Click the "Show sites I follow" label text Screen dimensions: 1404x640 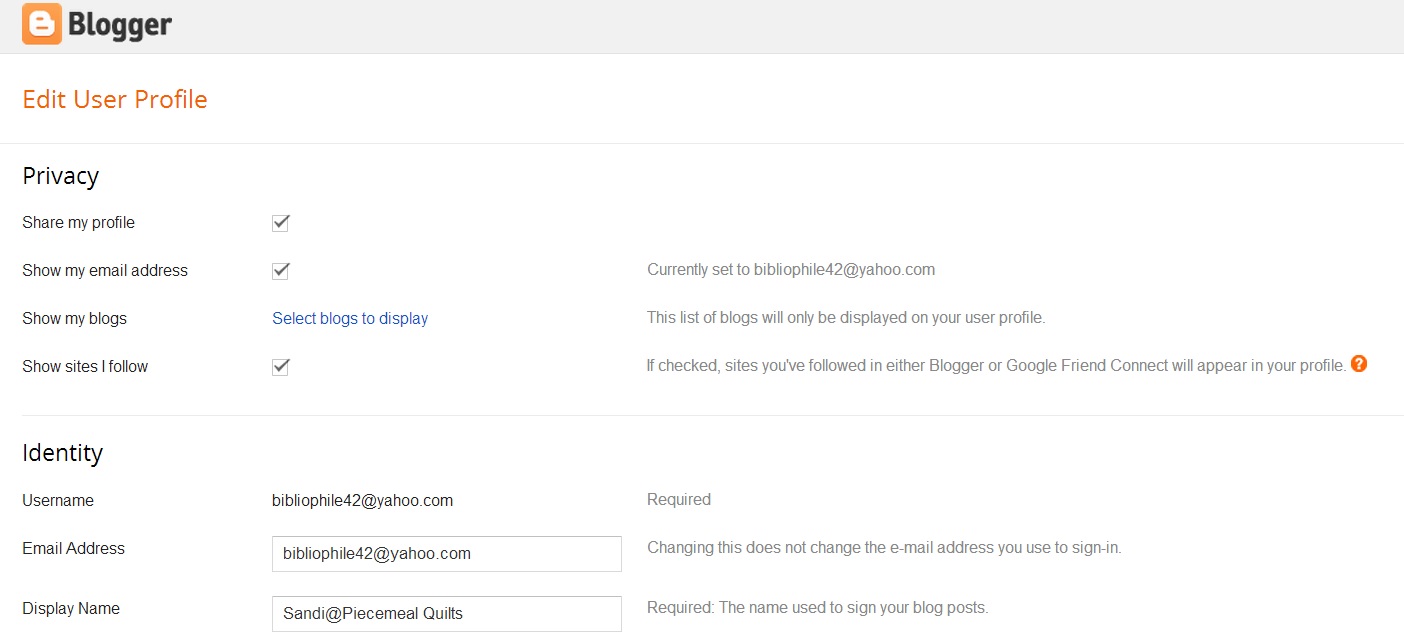[85, 367]
